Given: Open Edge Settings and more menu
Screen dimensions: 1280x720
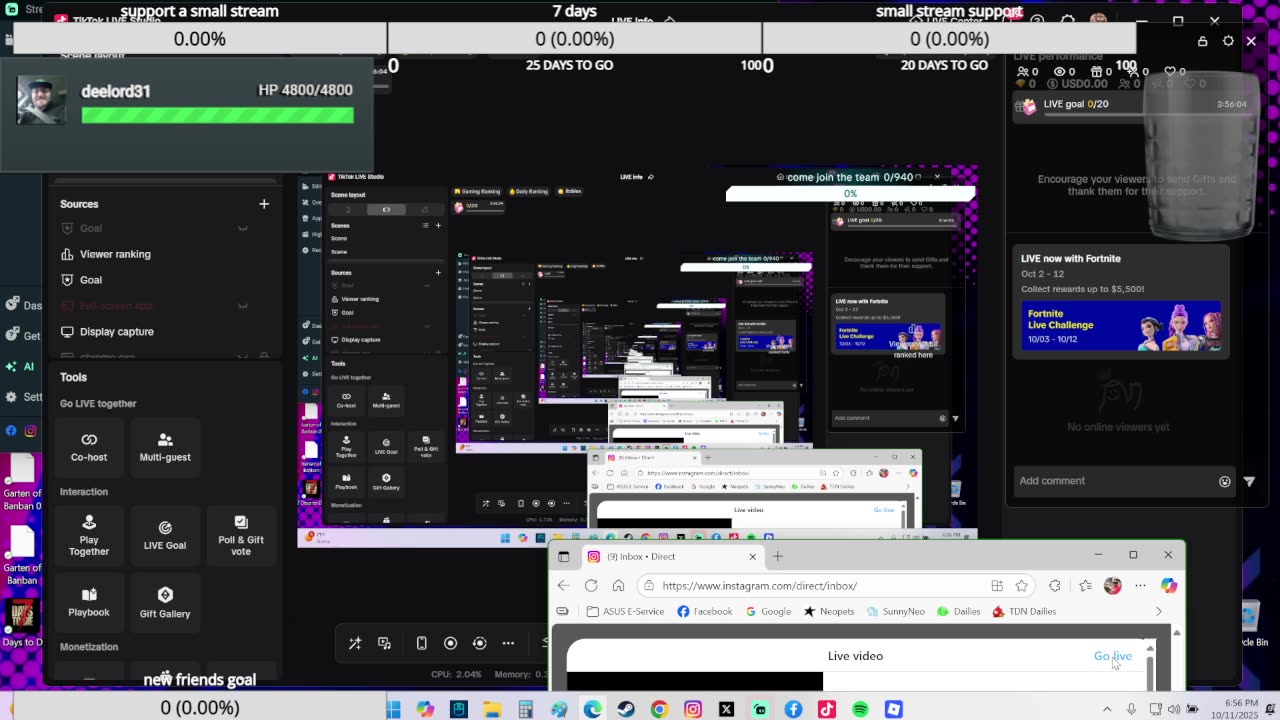Looking at the screenshot, I should pos(1140,586).
